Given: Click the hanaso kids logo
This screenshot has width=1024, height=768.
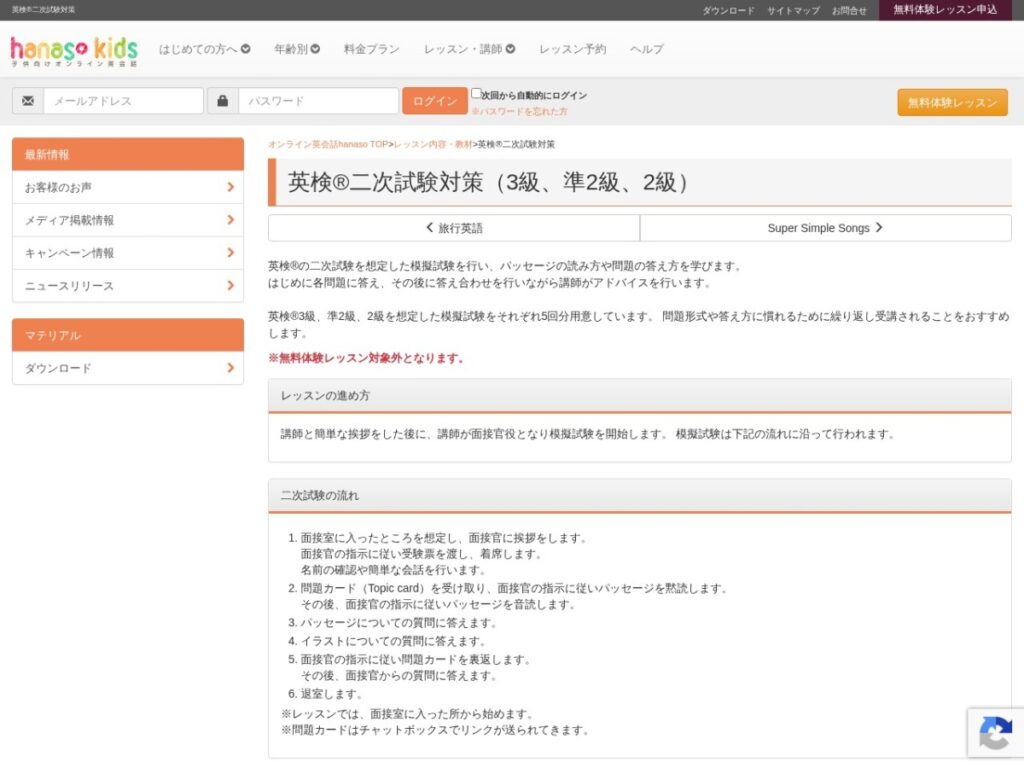Looking at the screenshot, I should (74, 51).
